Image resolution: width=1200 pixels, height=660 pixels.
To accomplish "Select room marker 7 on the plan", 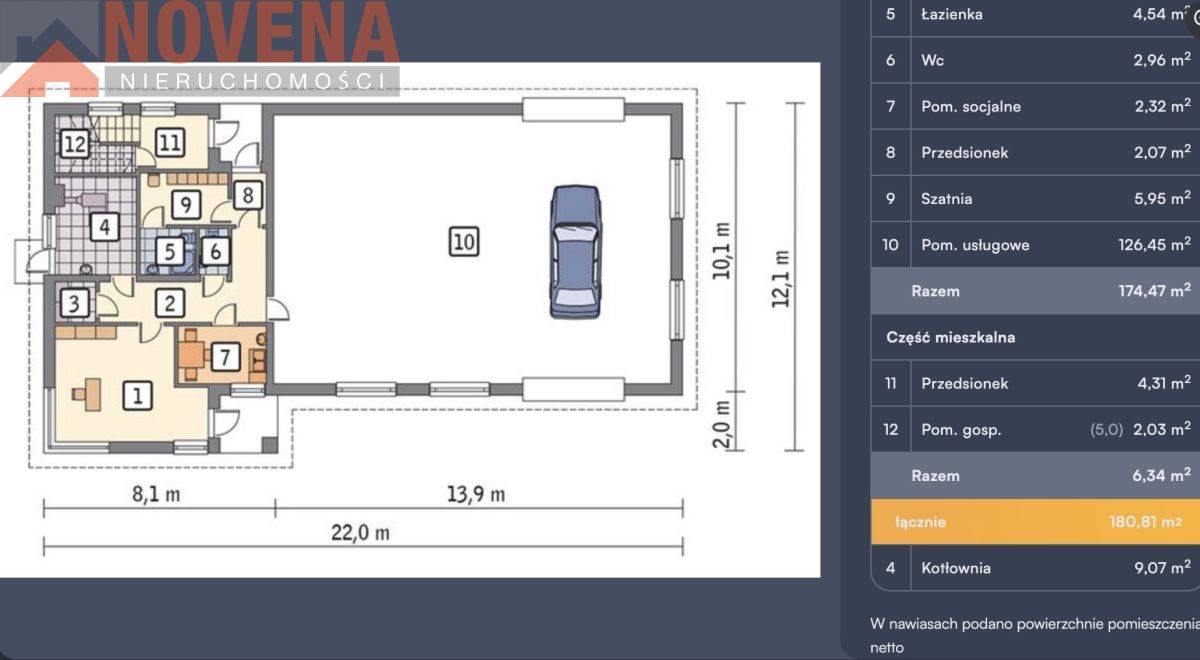I will pyautogui.click(x=226, y=357).
